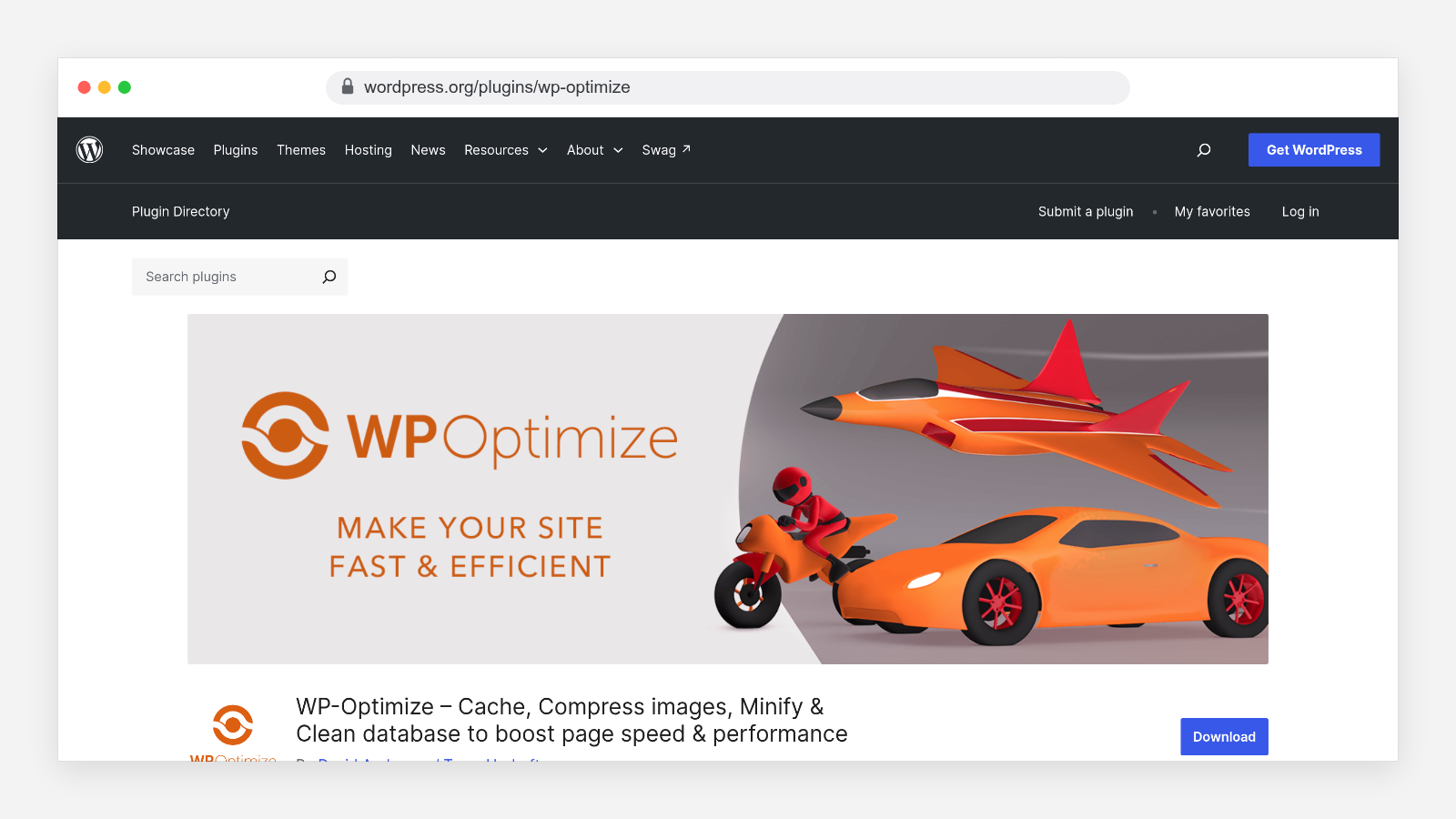This screenshot has height=819, width=1456.
Task: Go to Plugins in the navigation
Action: pyautogui.click(x=236, y=150)
